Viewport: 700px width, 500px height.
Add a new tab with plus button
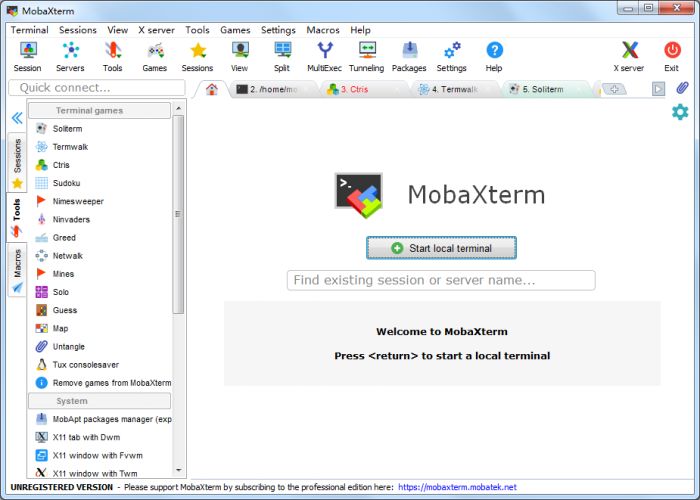(x=614, y=89)
